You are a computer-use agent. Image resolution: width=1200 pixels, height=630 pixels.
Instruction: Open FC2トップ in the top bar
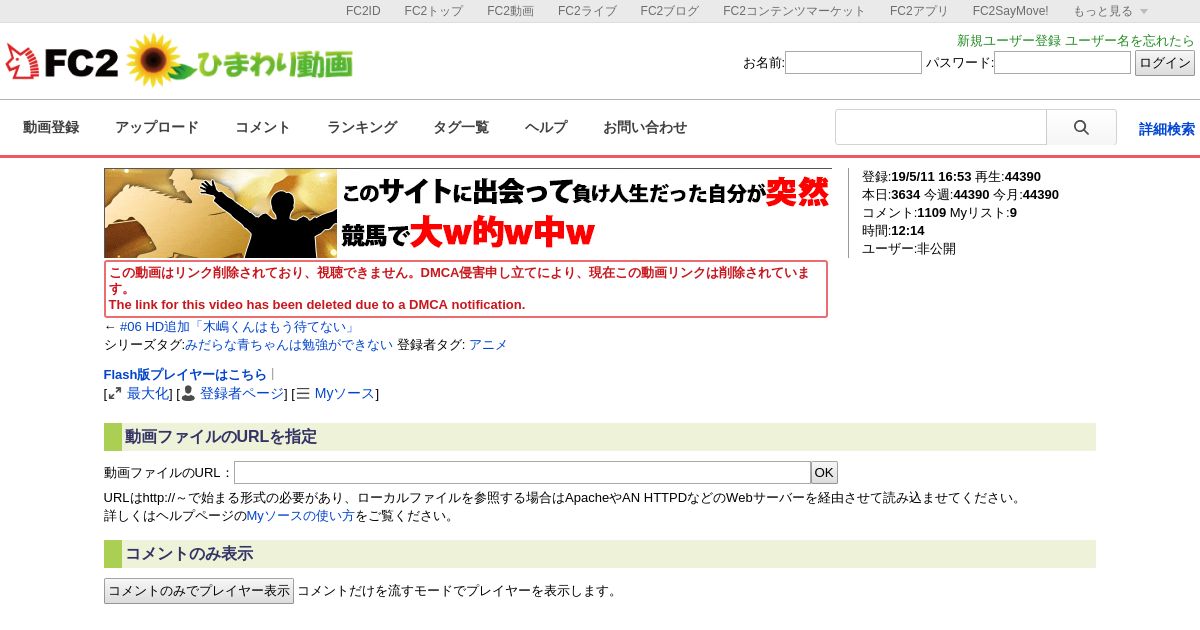click(x=434, y=11)
